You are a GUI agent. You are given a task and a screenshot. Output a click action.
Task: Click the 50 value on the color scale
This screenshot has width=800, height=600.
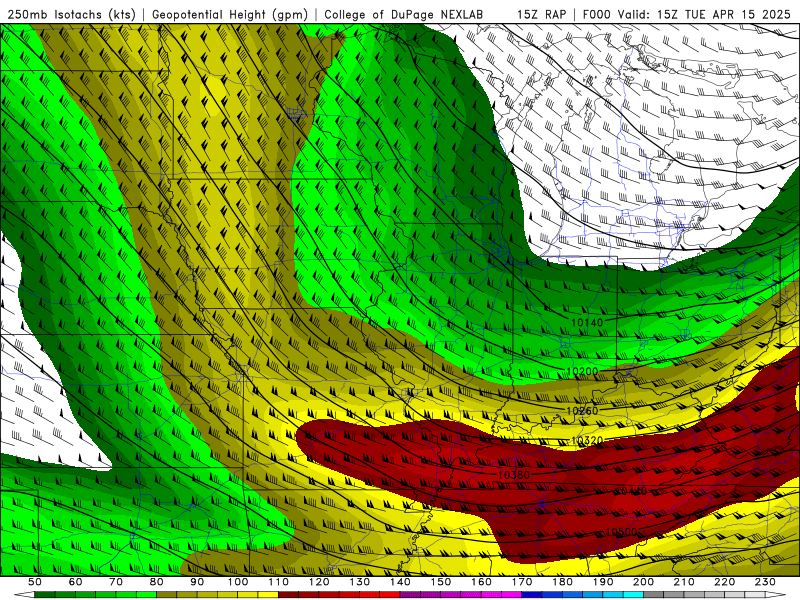[x=35, y=582]
